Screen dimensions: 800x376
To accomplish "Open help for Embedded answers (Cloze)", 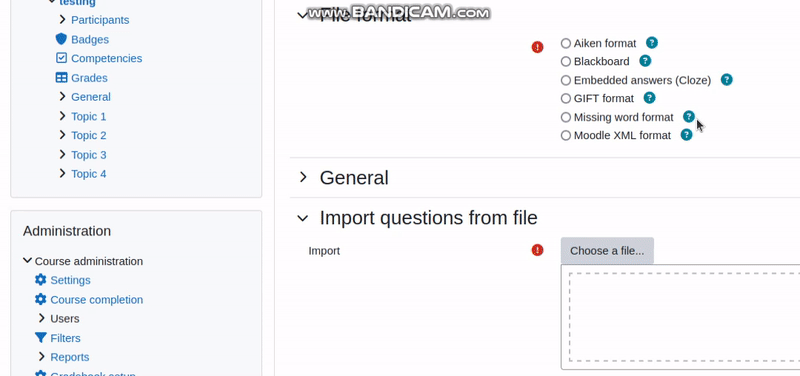I will (727, 80).
